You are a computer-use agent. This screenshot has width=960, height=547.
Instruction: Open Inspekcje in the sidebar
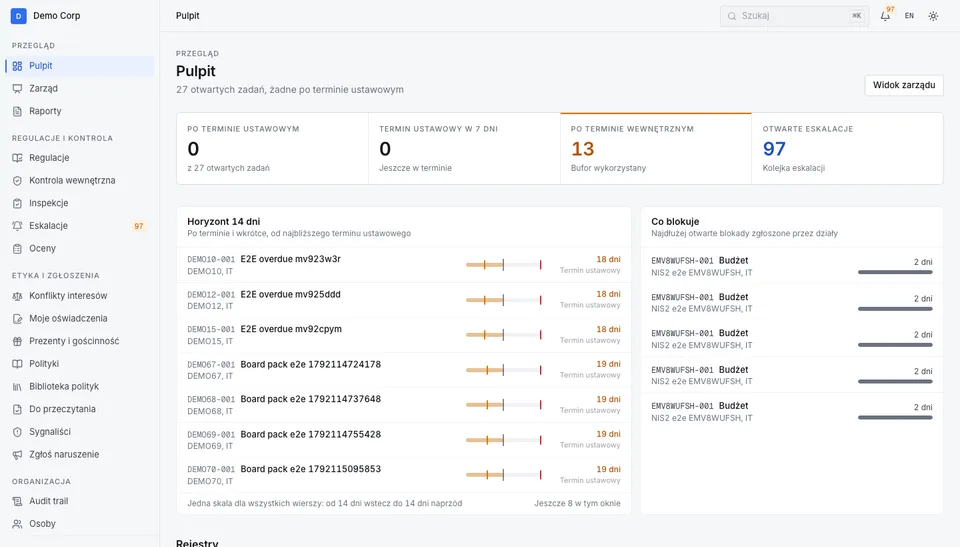click(80, 203)
